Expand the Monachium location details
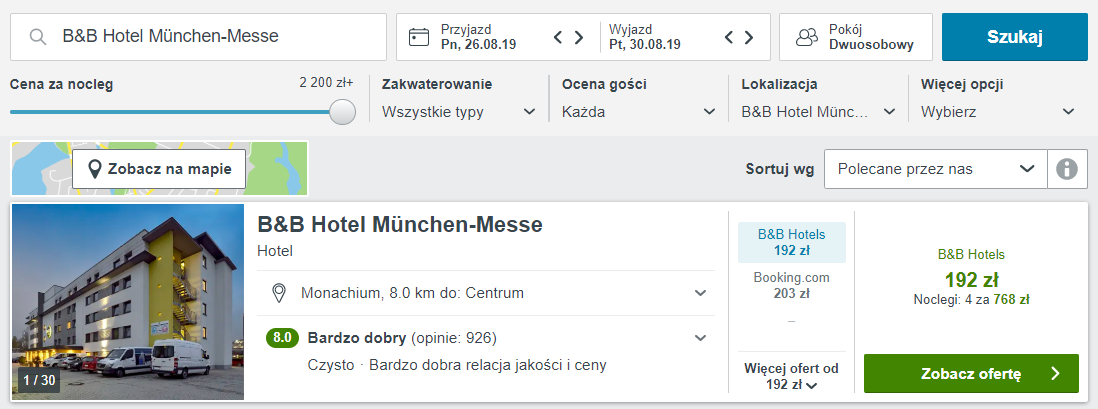The image size is (1098, 409). (x=700, y=293)
